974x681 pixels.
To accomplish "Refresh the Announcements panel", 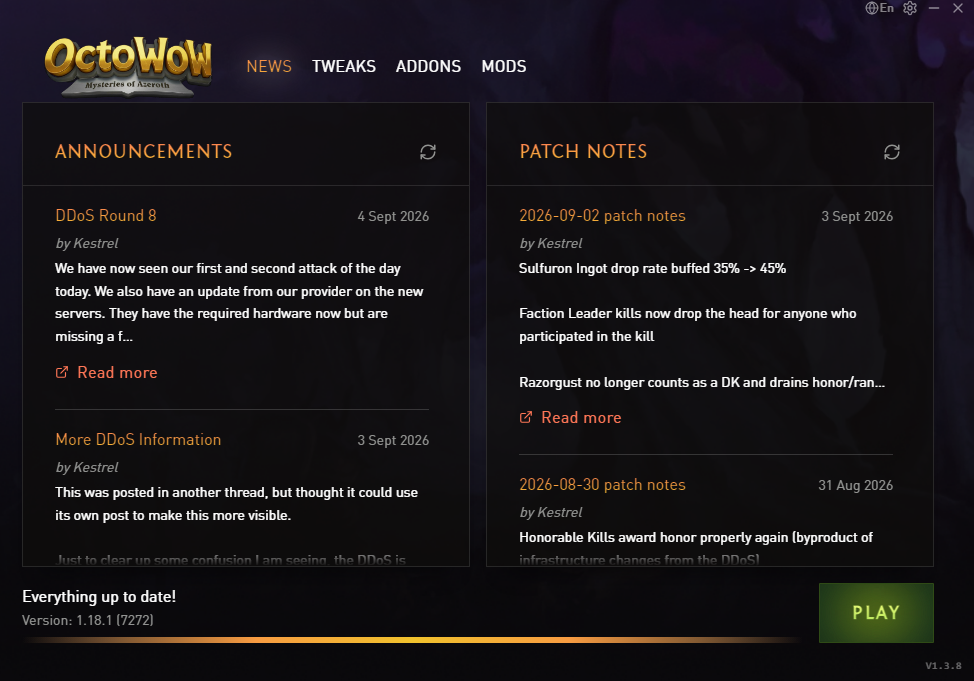I will point(427,152).
